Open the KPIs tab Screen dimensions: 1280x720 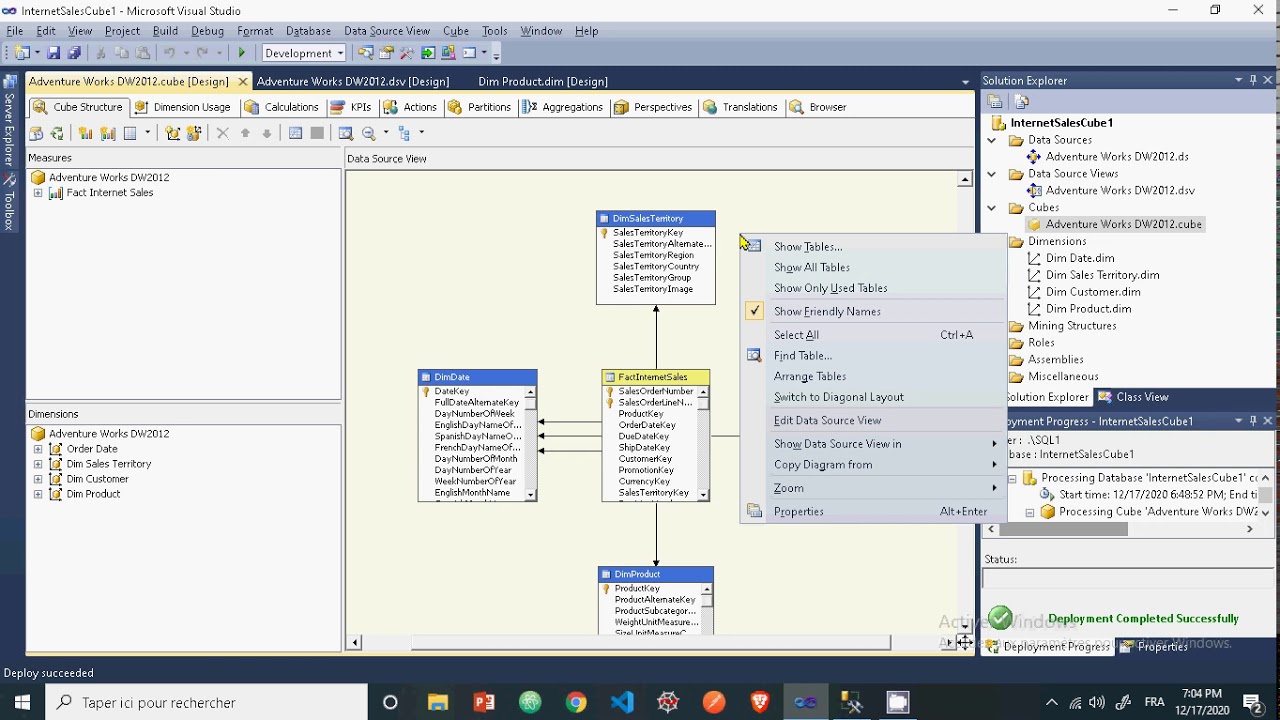click(x=351, y=107)
